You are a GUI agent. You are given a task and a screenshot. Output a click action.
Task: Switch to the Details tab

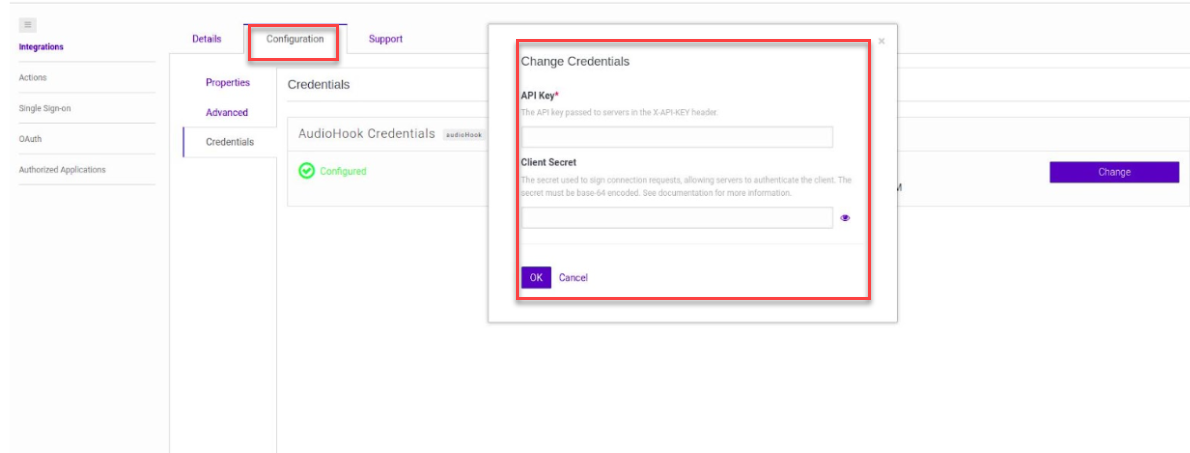[x=206, y=39]
